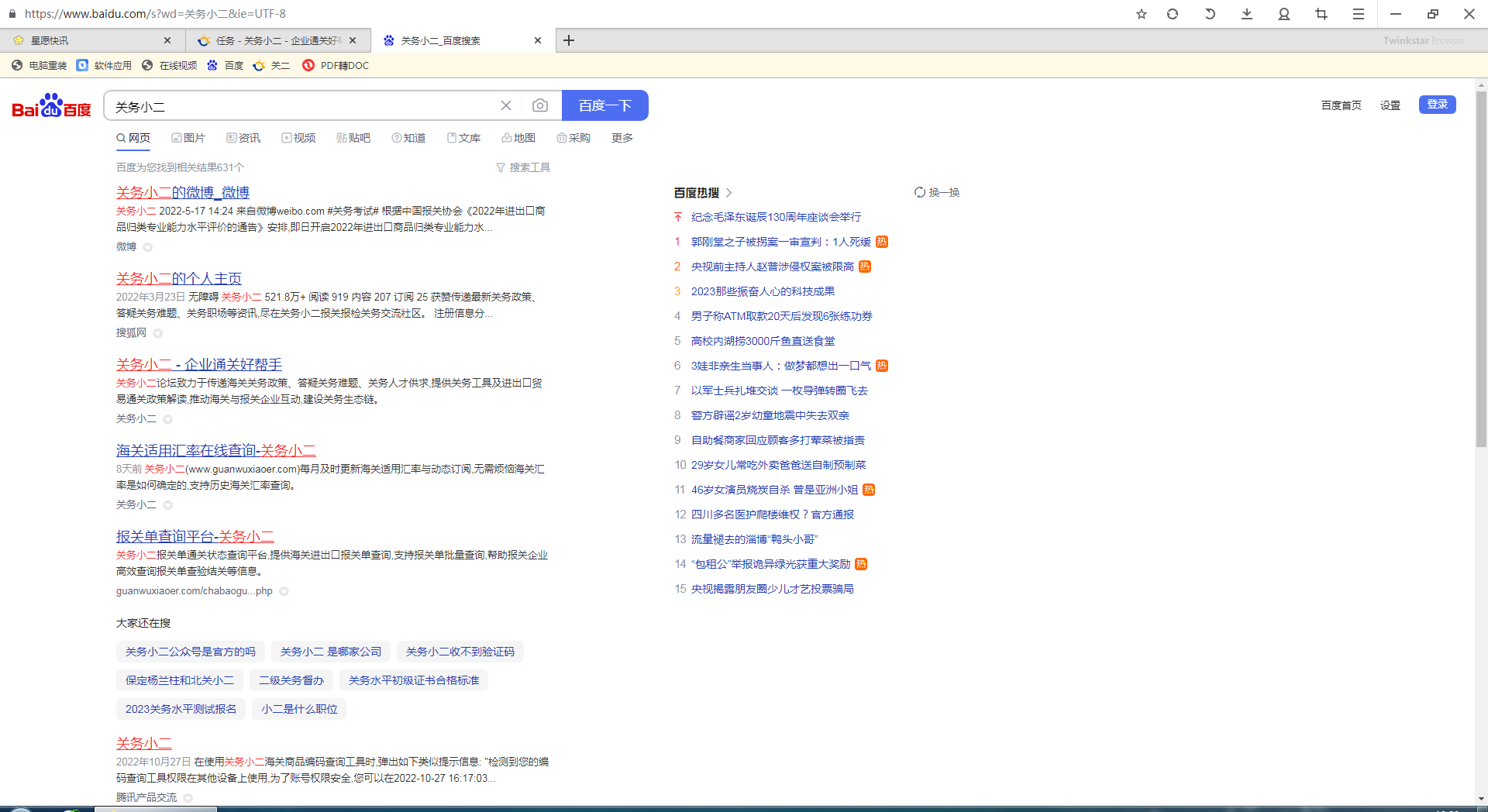The height and width of the screenshot is (812, 1488).
Task: Bookmark this page with the star icon
Action: 1141,14
